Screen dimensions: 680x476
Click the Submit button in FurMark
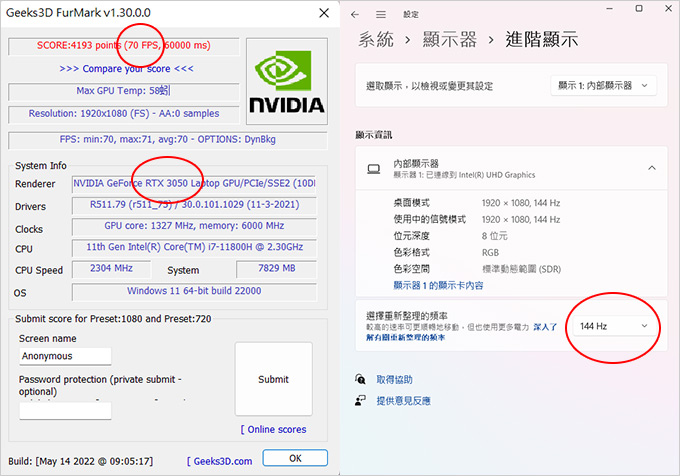point(274,379)
